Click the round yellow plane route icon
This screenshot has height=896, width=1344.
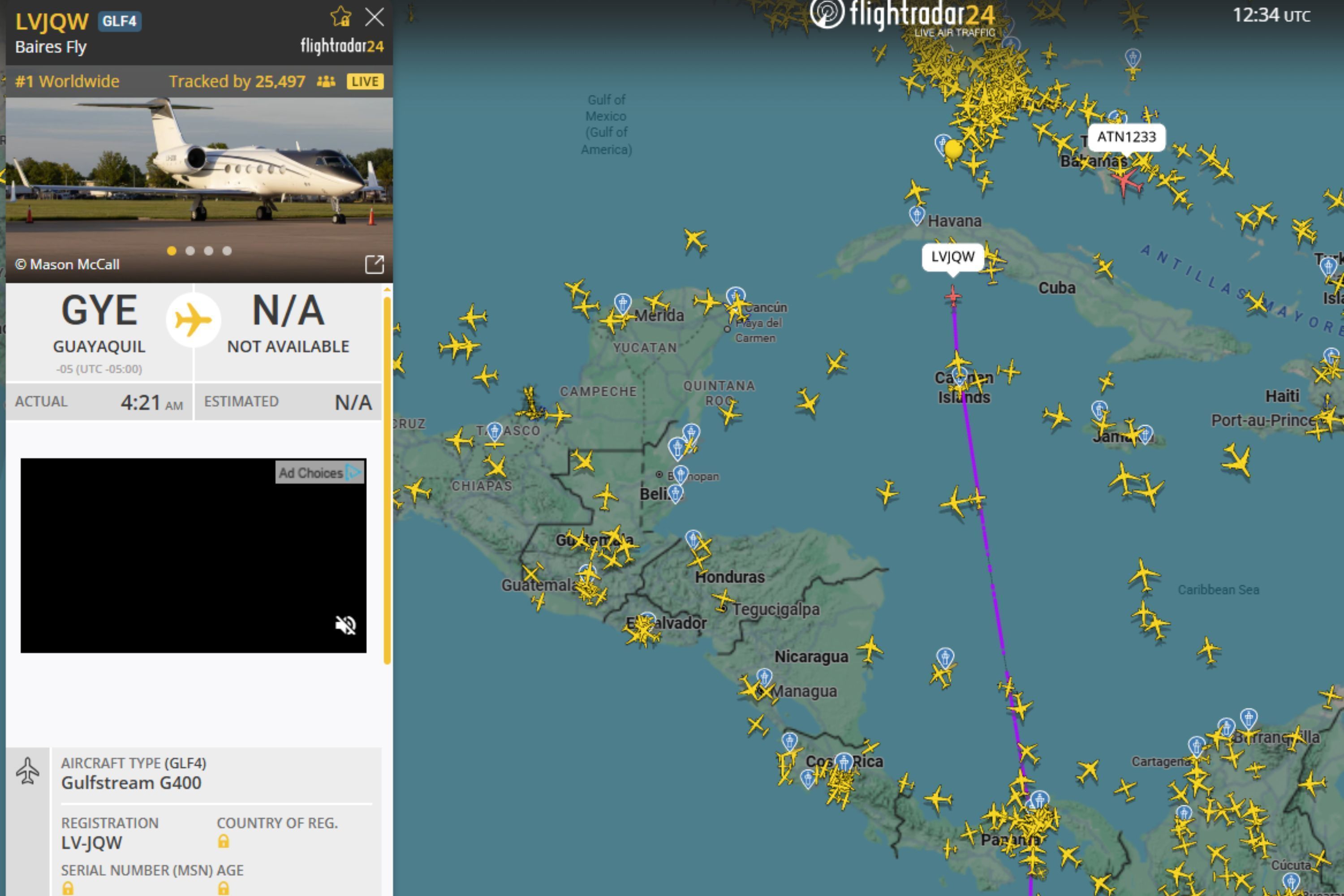coord(193,320)
